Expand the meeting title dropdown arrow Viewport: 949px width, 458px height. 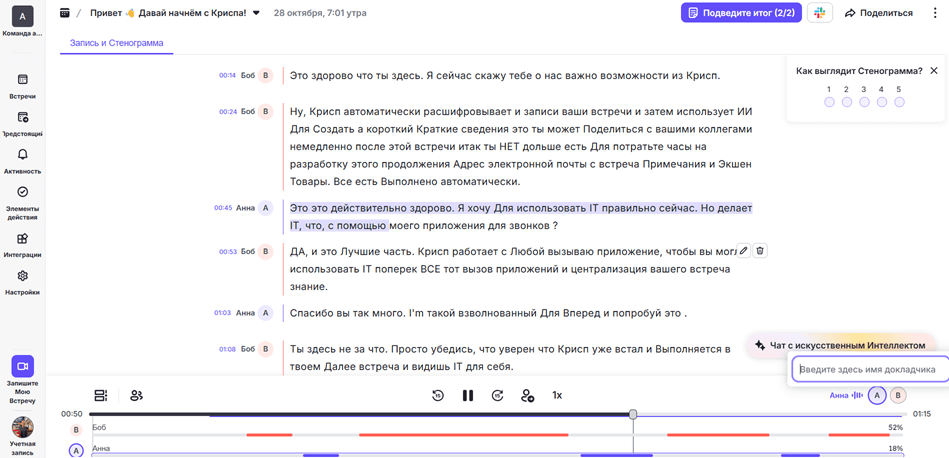point(256,14)
